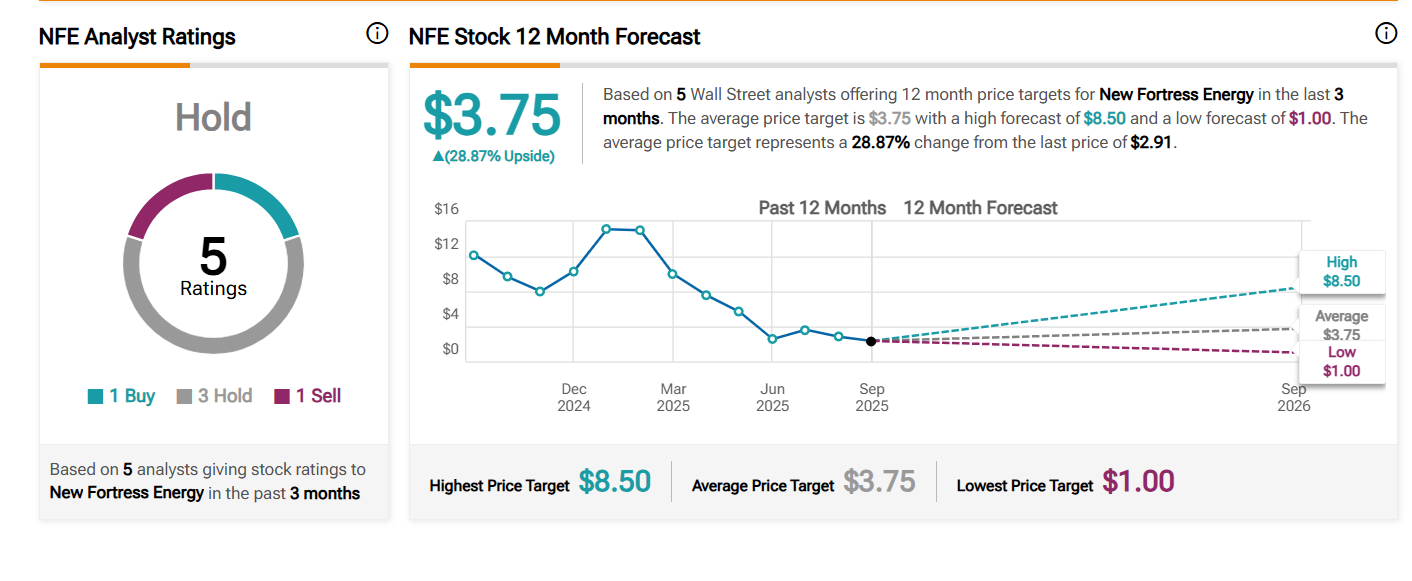The height and width of the screenshot is (581, 1412).
Task: Select the 12 Month Forecast chart label
Action: (x=980, y=208)
